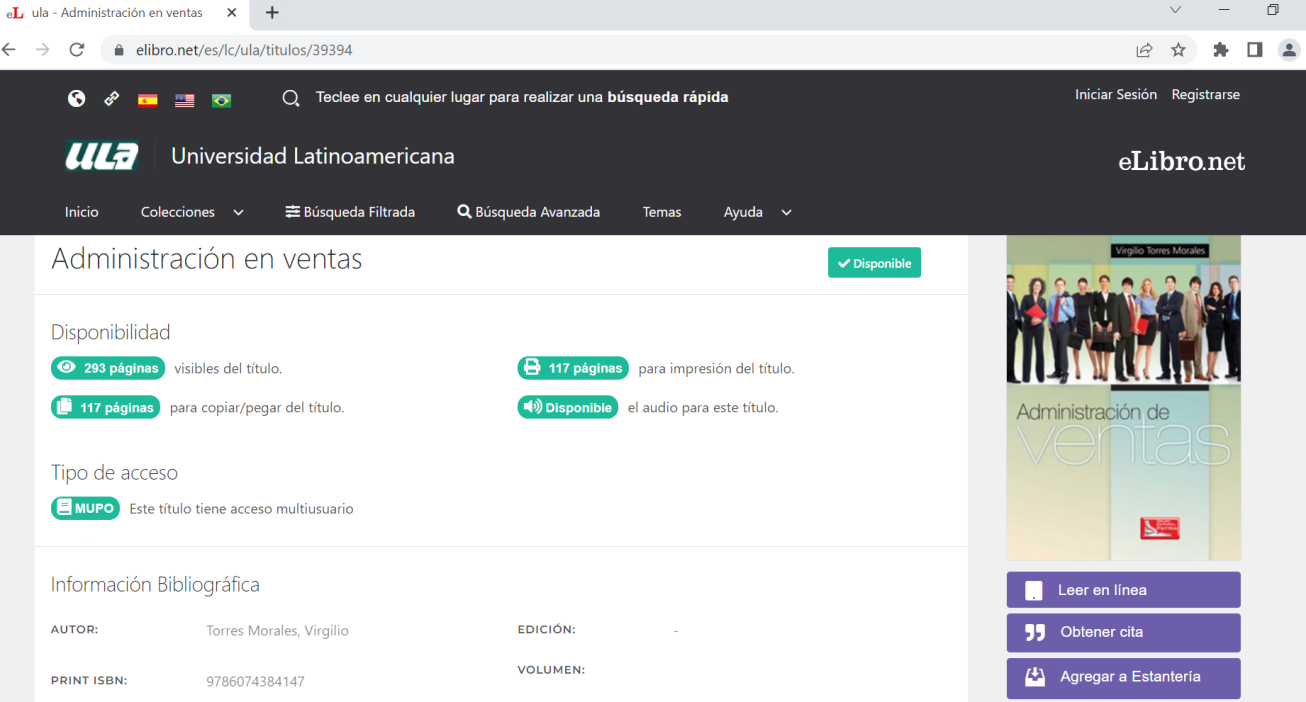Select the Spanish flag language icon

point(147,99)
